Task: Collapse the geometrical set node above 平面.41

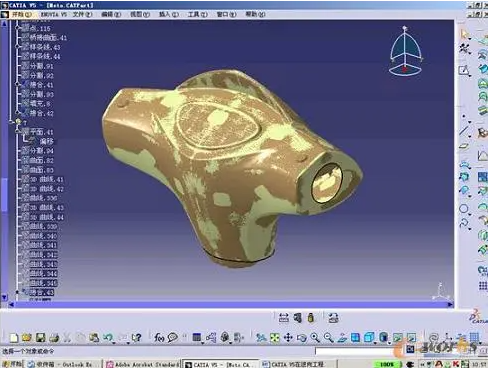Action: [11, 122]
